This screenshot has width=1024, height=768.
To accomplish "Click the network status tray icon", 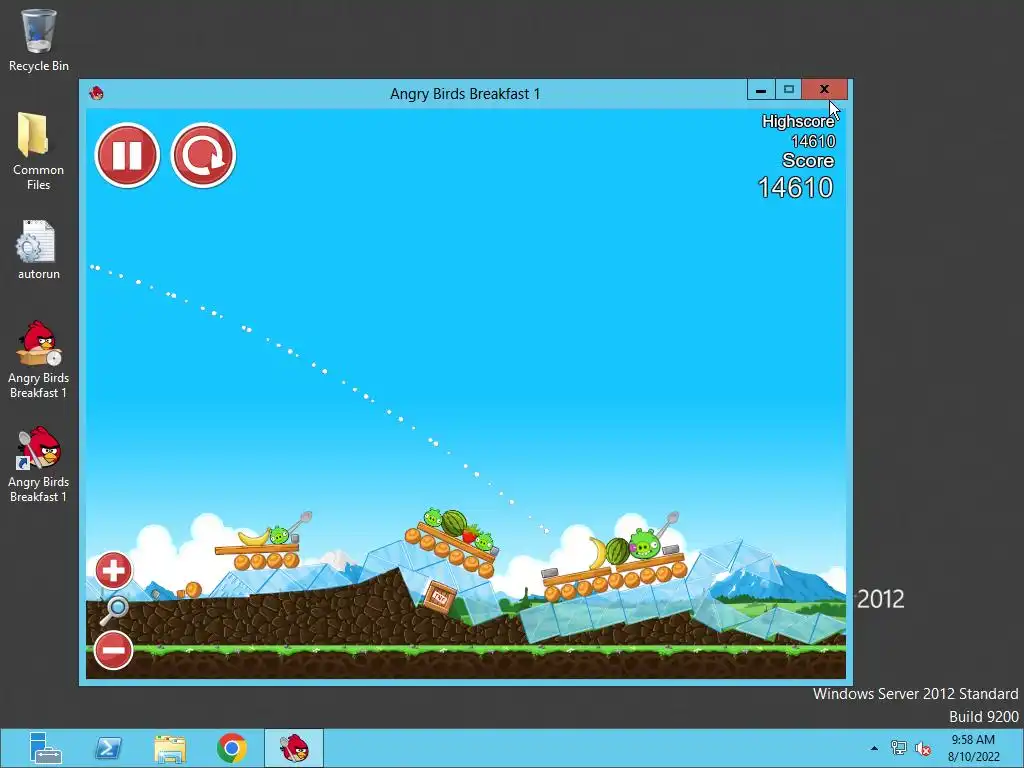I will [x=899, y=748].
